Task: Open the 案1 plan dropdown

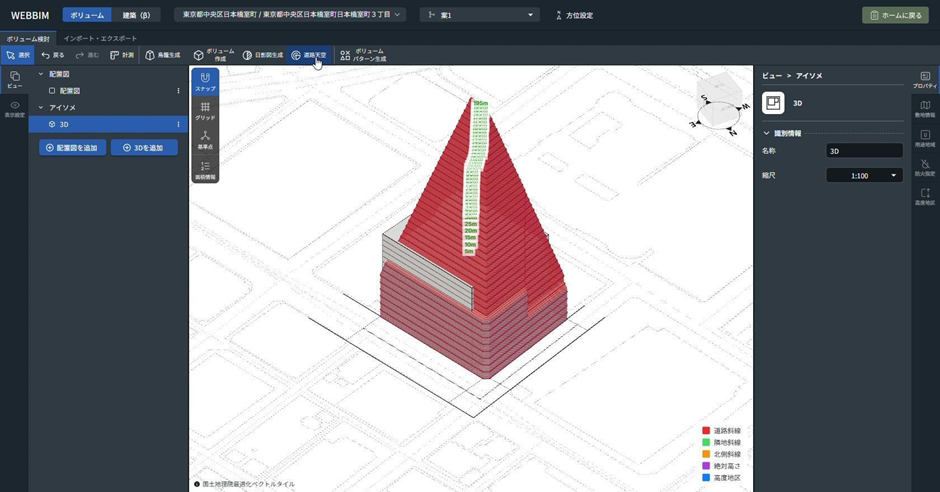Action: pos(480,15)
